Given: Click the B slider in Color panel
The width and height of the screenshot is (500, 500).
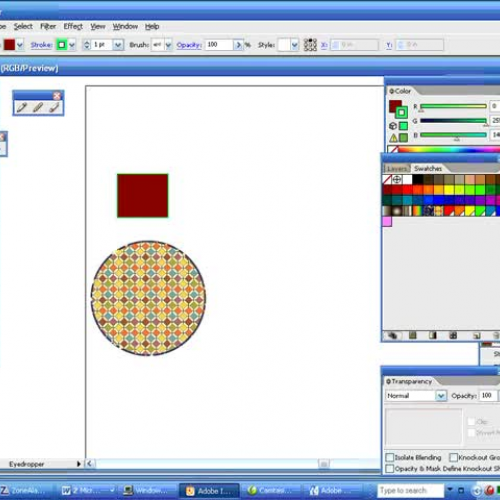Looking at the screenshot, I should 453,135.
